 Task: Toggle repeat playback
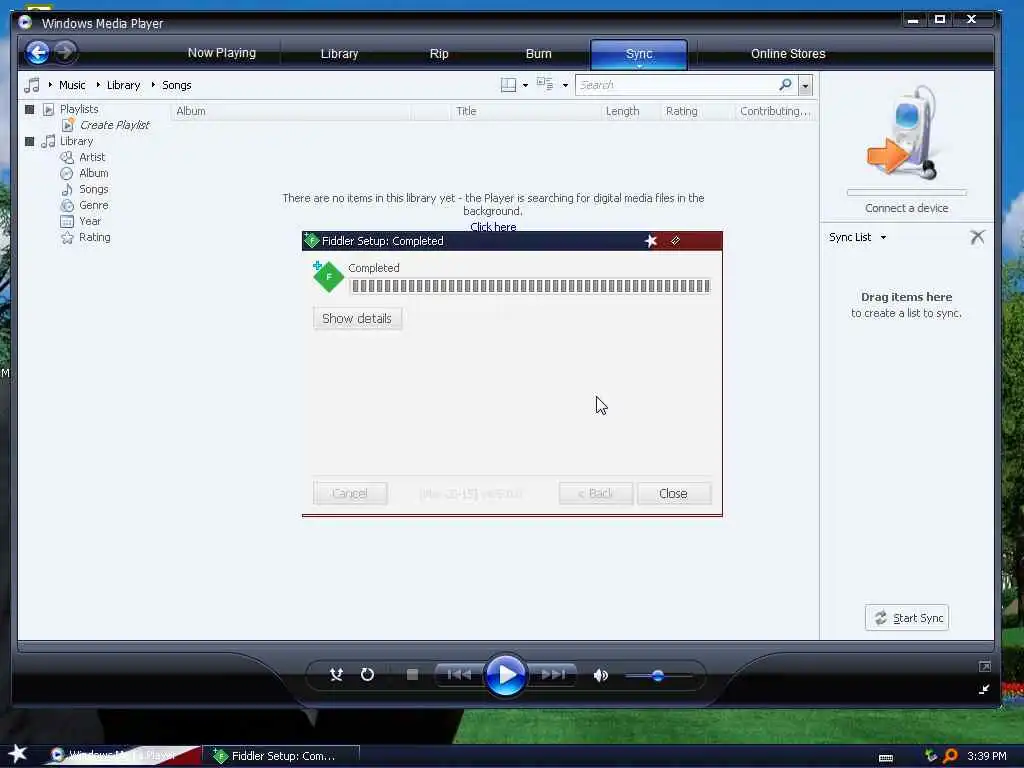click(x=367, y=675)
